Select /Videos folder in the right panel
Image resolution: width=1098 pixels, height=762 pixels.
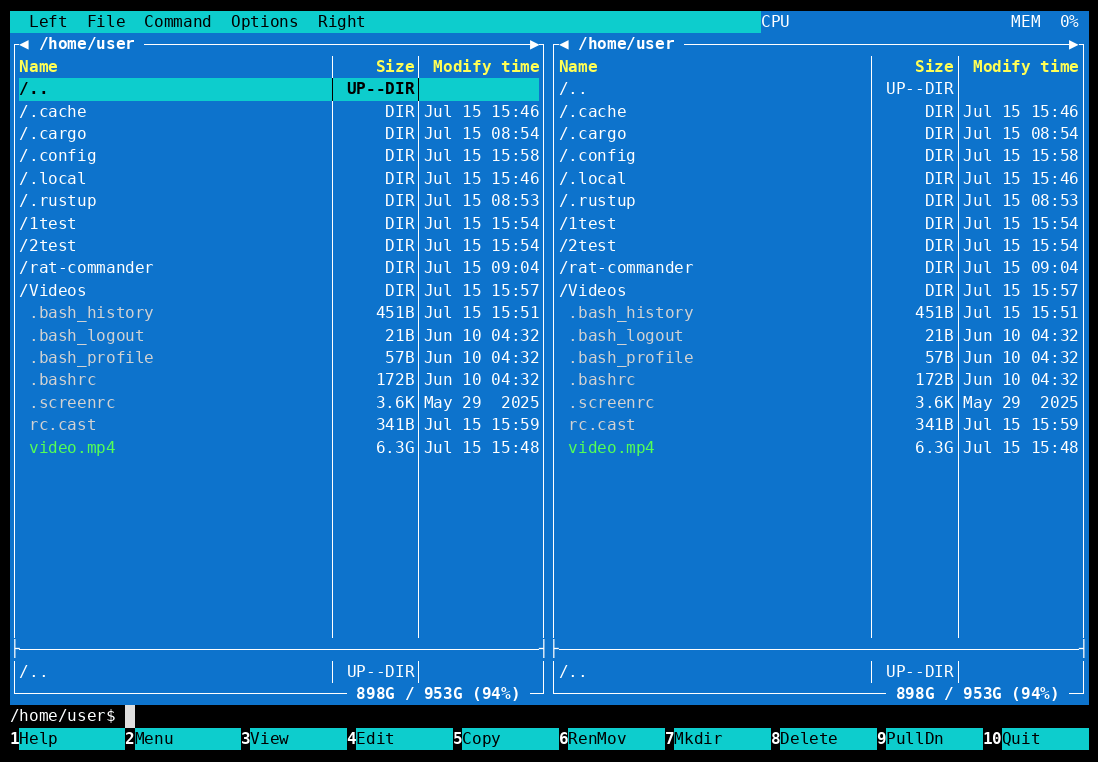point(819,290)
